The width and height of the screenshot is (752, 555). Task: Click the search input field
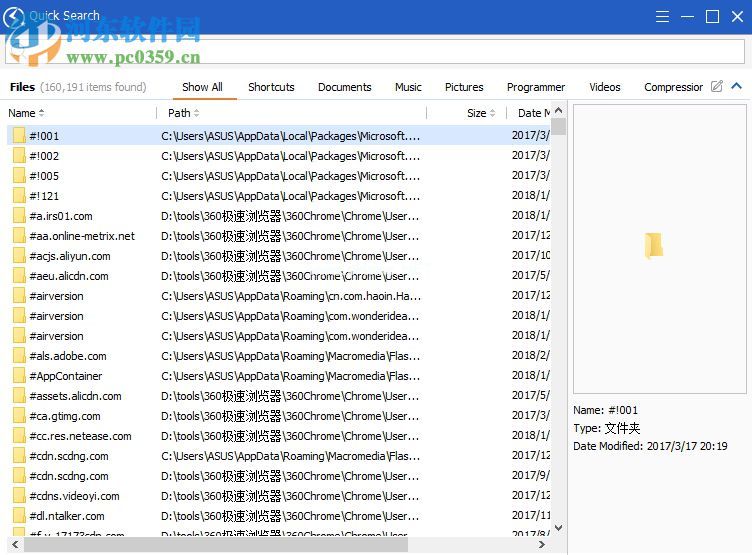[x=375, y=51]
